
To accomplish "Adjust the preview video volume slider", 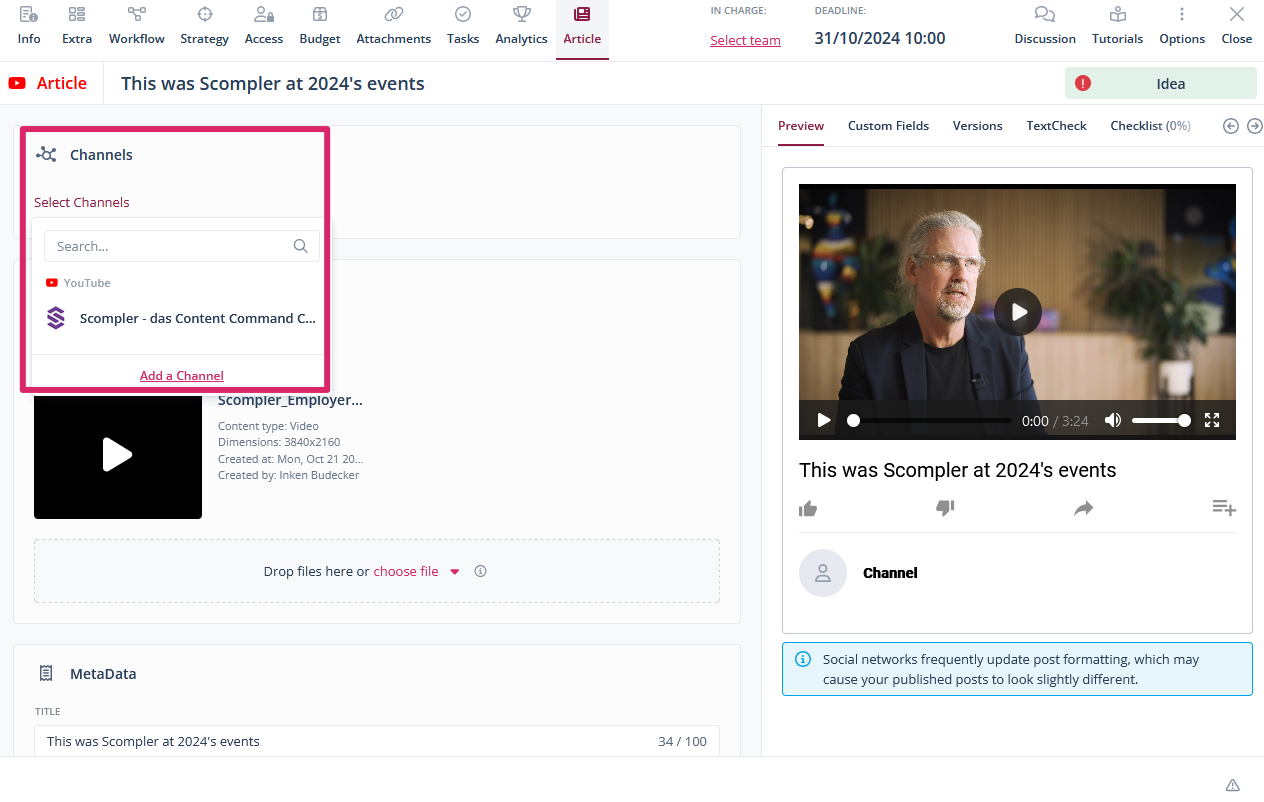I will tap(1160, 421).
